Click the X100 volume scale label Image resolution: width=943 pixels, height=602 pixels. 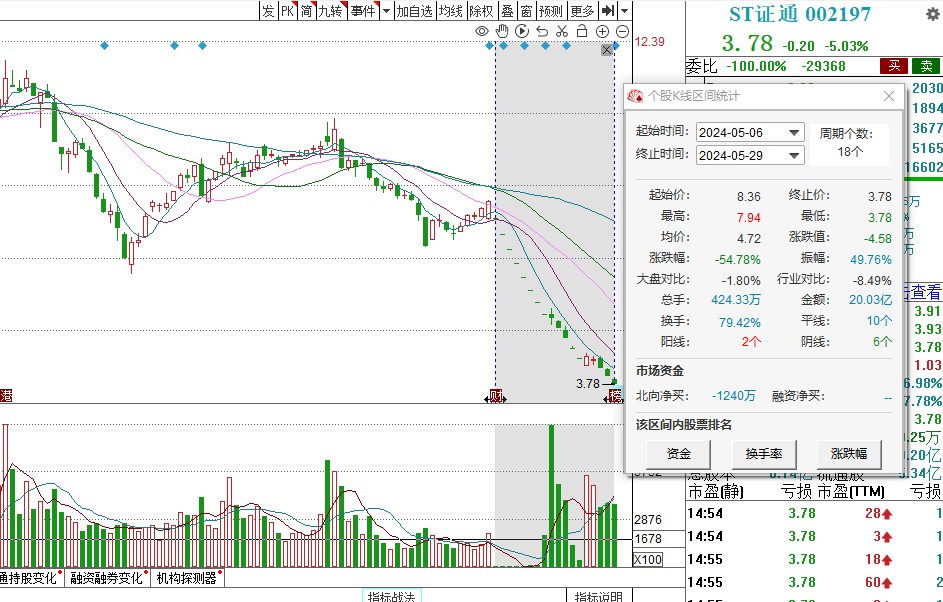coord(648,560)
